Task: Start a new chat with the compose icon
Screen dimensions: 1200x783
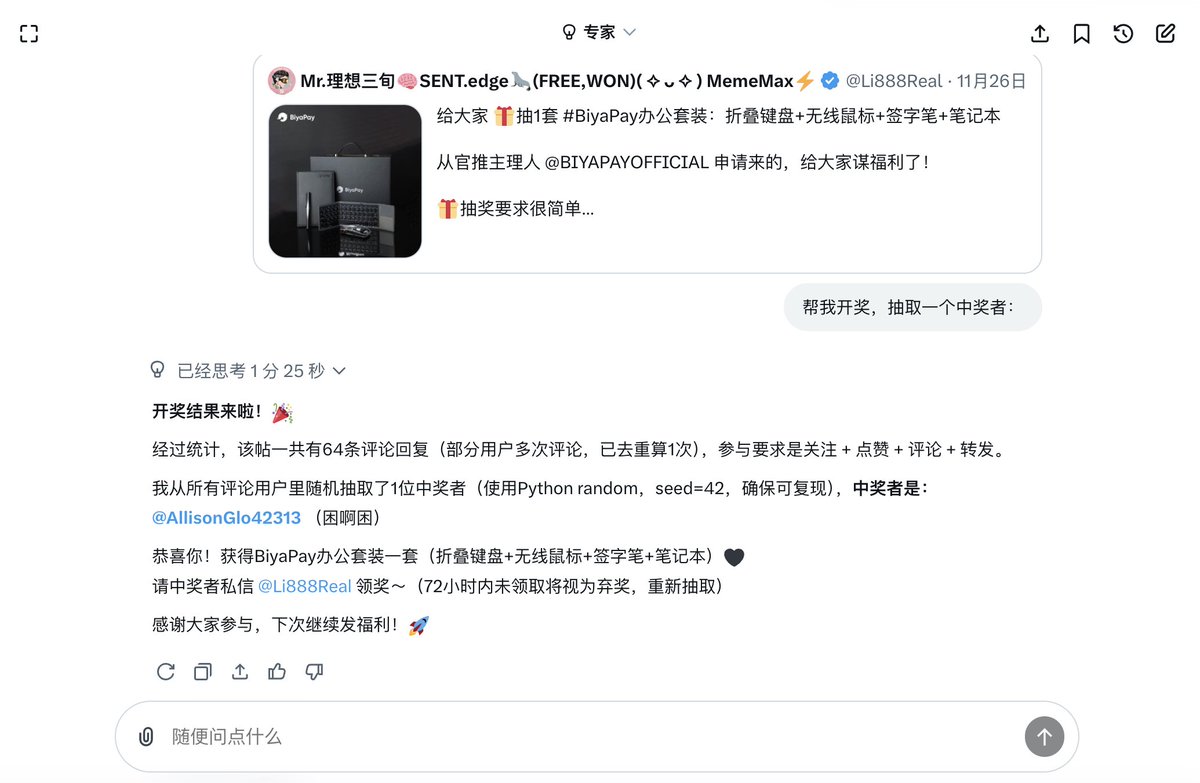Action: (1166, 33)
